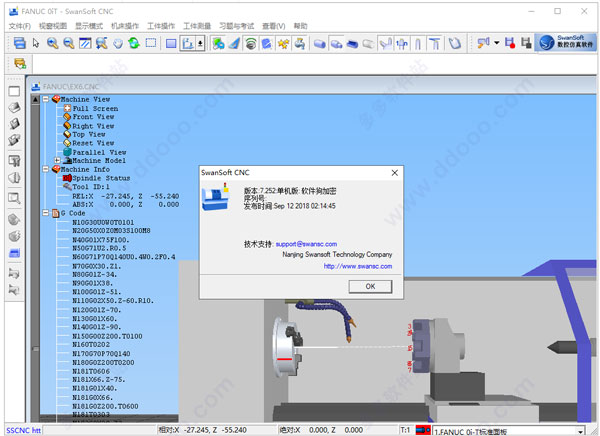This screenshot has width=600, height=436.
Task: Click the REL:X -27.245 coordinate row
Action: pyautogui.click(x=126, y=196)
